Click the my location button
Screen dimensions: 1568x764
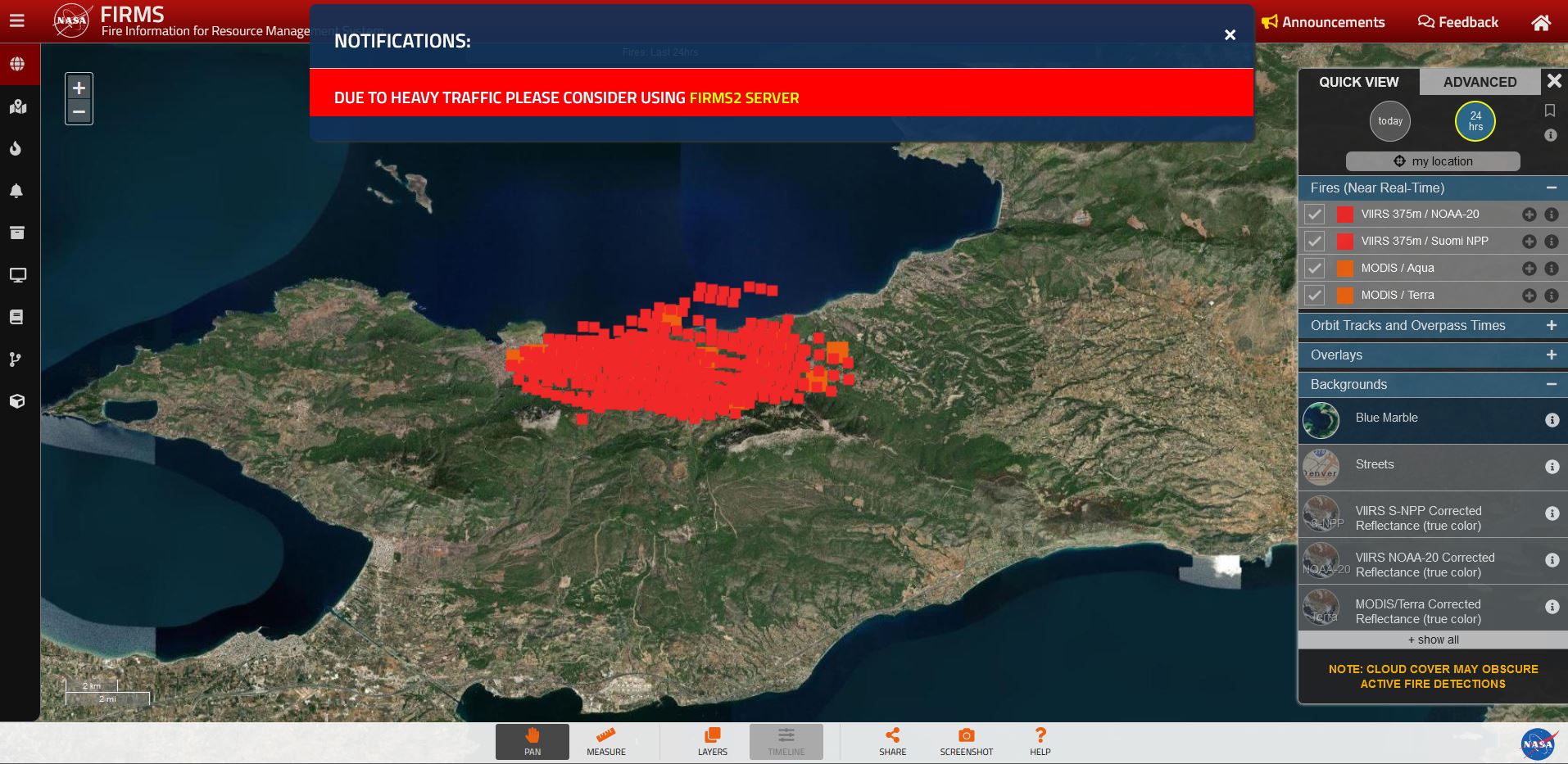pyautogui.click(x=1433, y=161)
